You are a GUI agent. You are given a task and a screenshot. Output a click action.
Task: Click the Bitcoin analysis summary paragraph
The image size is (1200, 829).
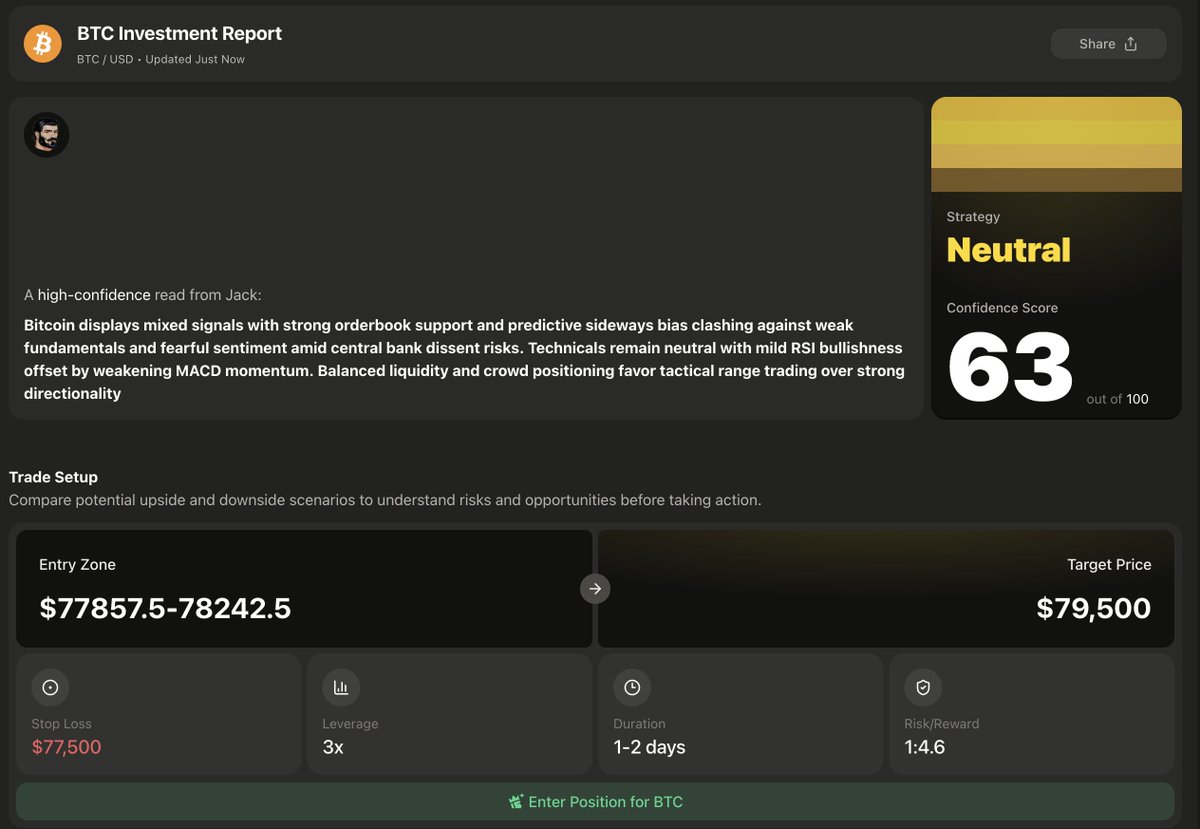(464, 359)
